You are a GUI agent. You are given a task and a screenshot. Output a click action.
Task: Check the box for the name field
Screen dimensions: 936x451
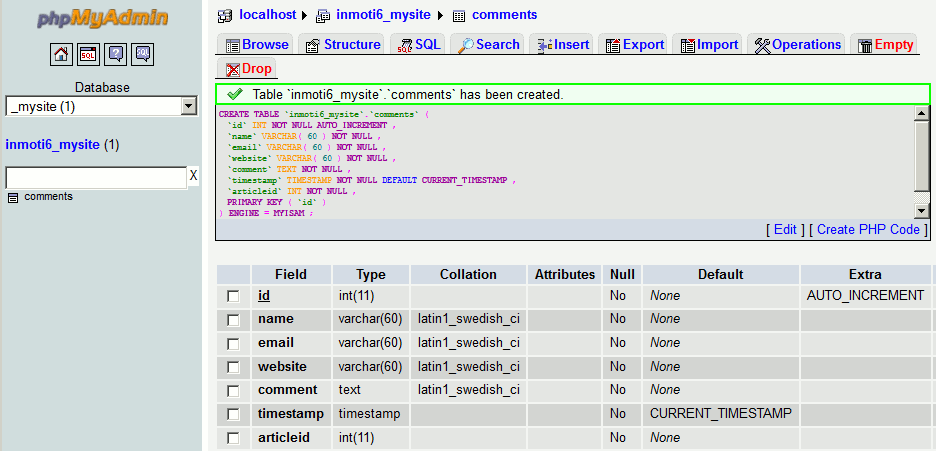point(233,320)
